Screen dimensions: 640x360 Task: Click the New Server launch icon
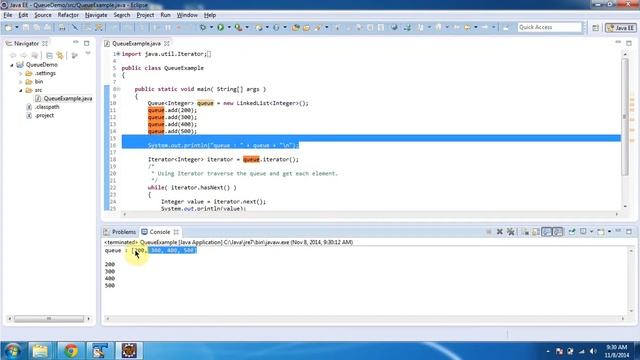pyautogui.click(x=259, y=27)
